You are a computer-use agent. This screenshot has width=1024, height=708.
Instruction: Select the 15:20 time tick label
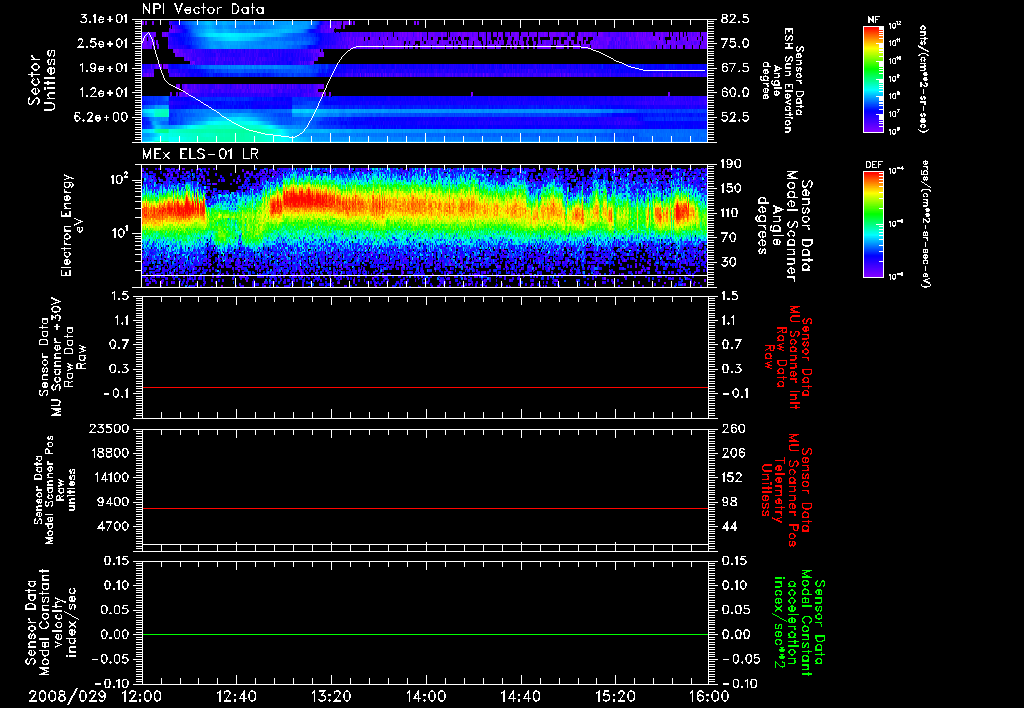coord(615,695)
